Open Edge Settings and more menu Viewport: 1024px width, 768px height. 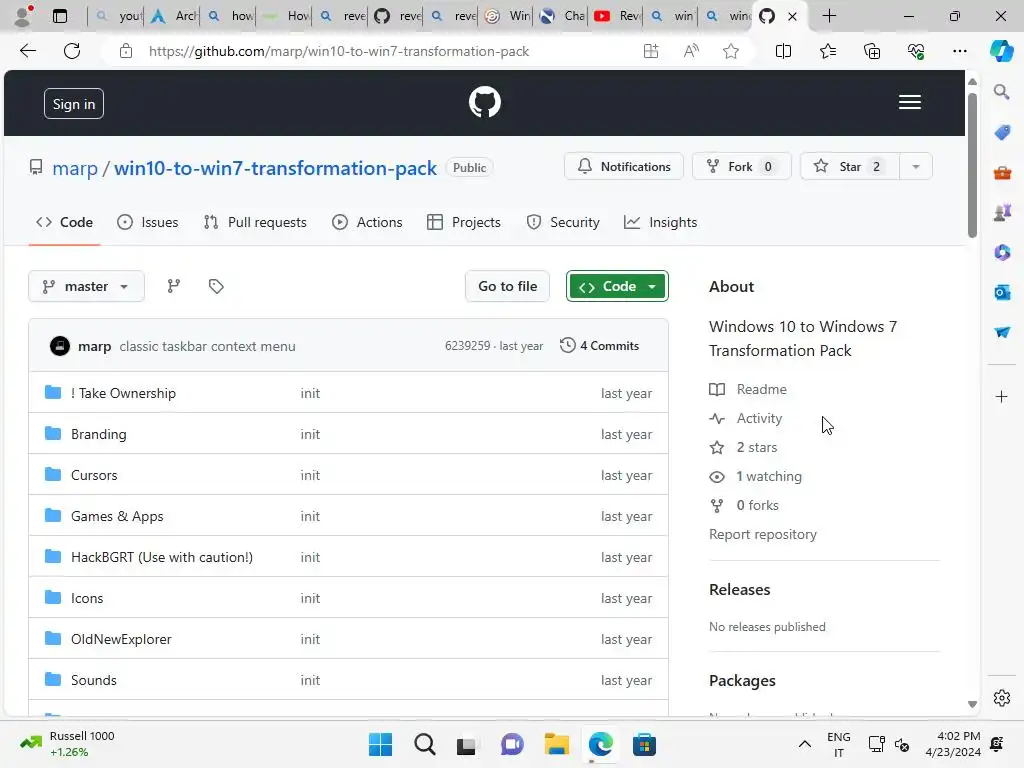coord(959,51)
